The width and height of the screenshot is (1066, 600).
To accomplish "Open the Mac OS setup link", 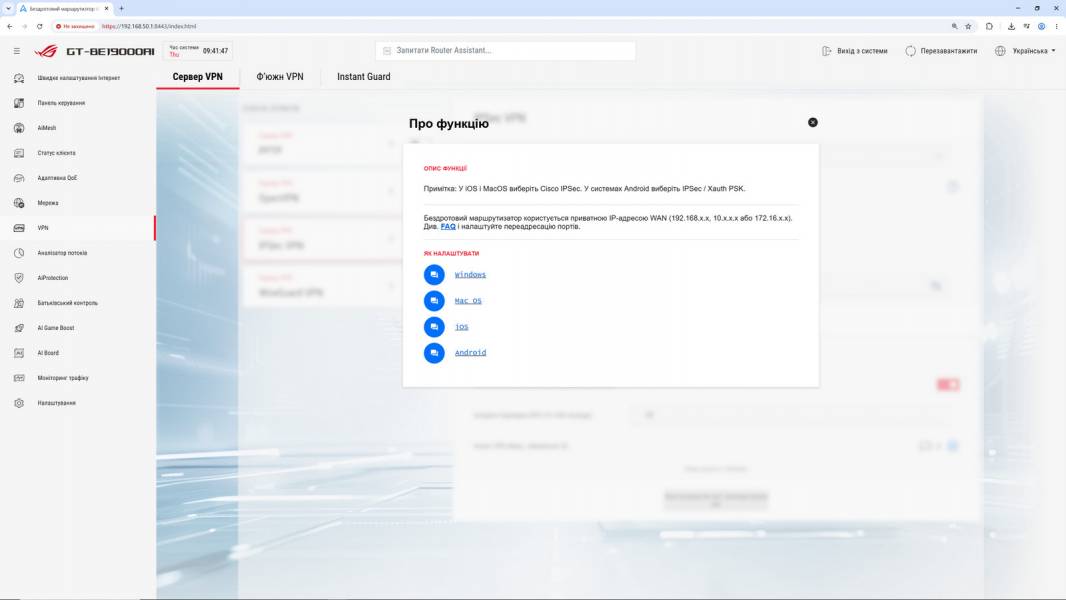I will [x=468, y=300].
